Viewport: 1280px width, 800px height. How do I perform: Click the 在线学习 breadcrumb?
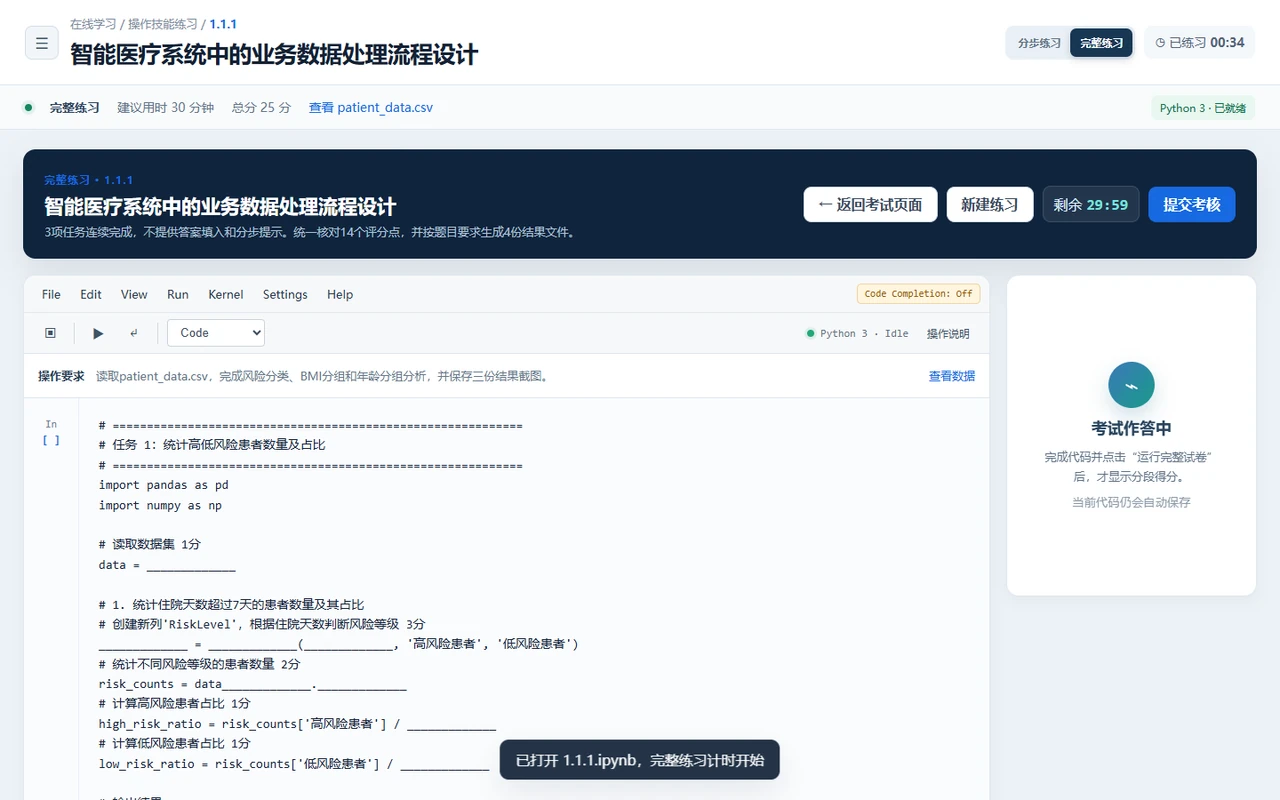pyautogui.click(x=93, y=24)
